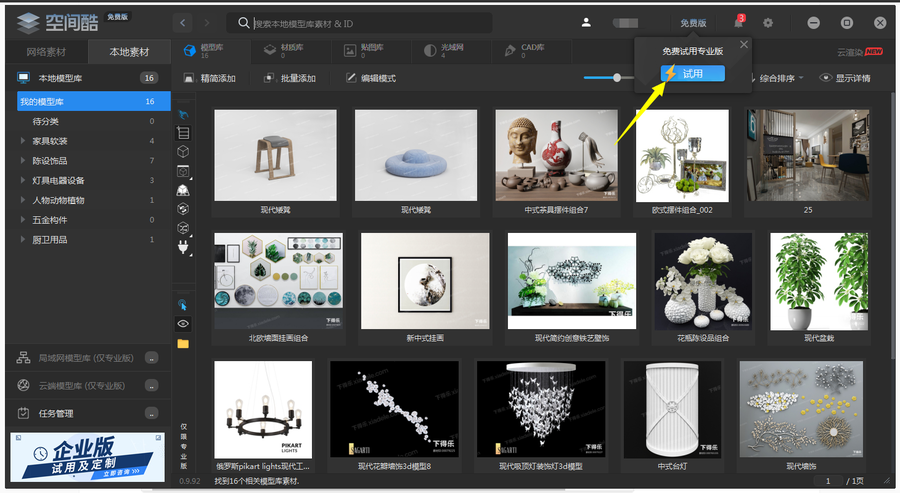The image size is (900, 493).
Task: Click the forward navigation arrow
Action: 207,23
